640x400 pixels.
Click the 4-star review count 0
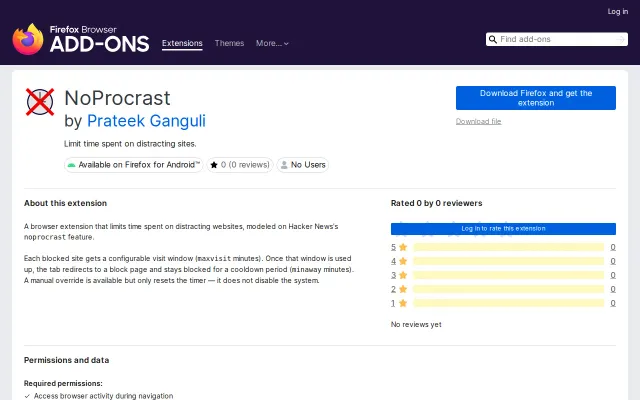[613, 261]
